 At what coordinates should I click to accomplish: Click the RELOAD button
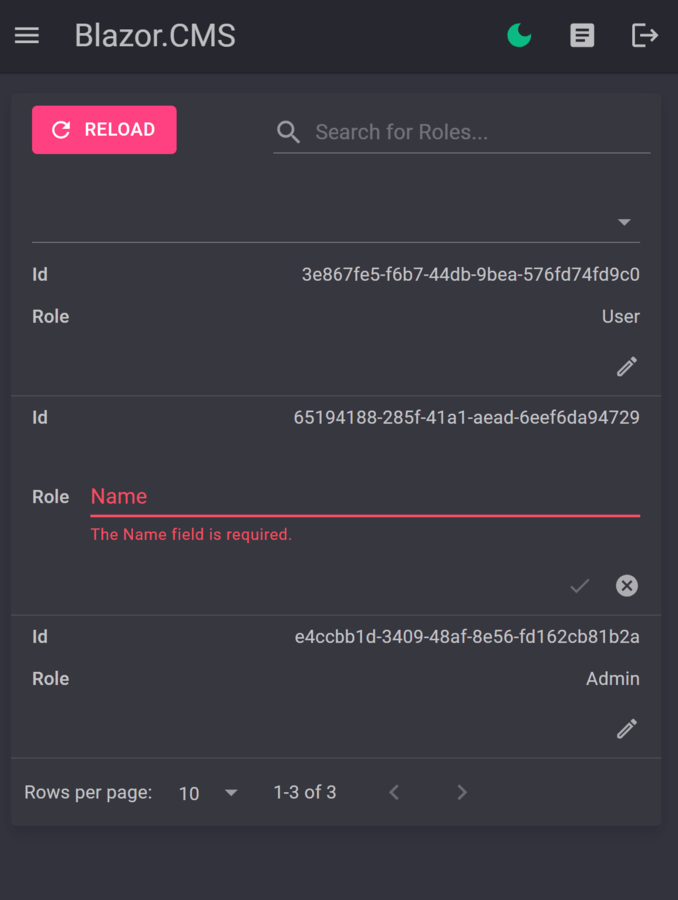[104, 130]
